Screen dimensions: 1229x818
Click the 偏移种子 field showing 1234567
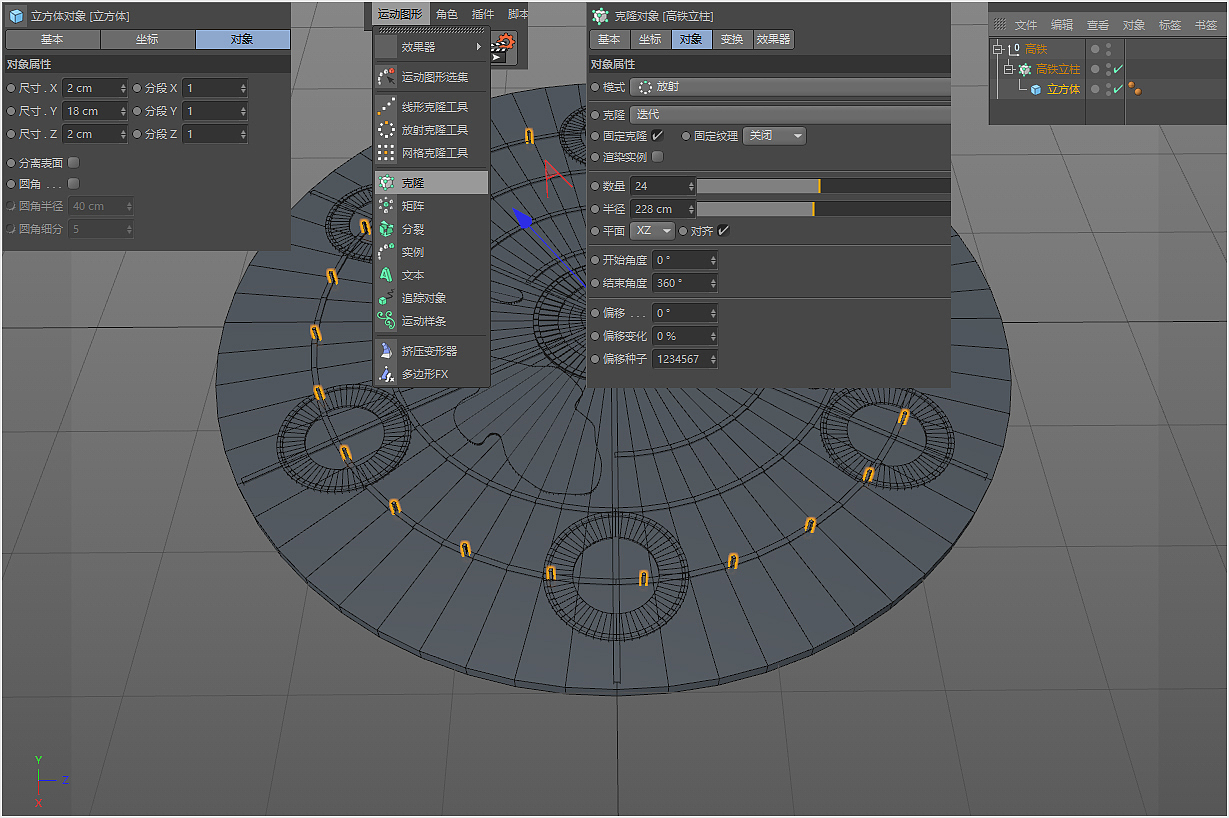(684, 359)
